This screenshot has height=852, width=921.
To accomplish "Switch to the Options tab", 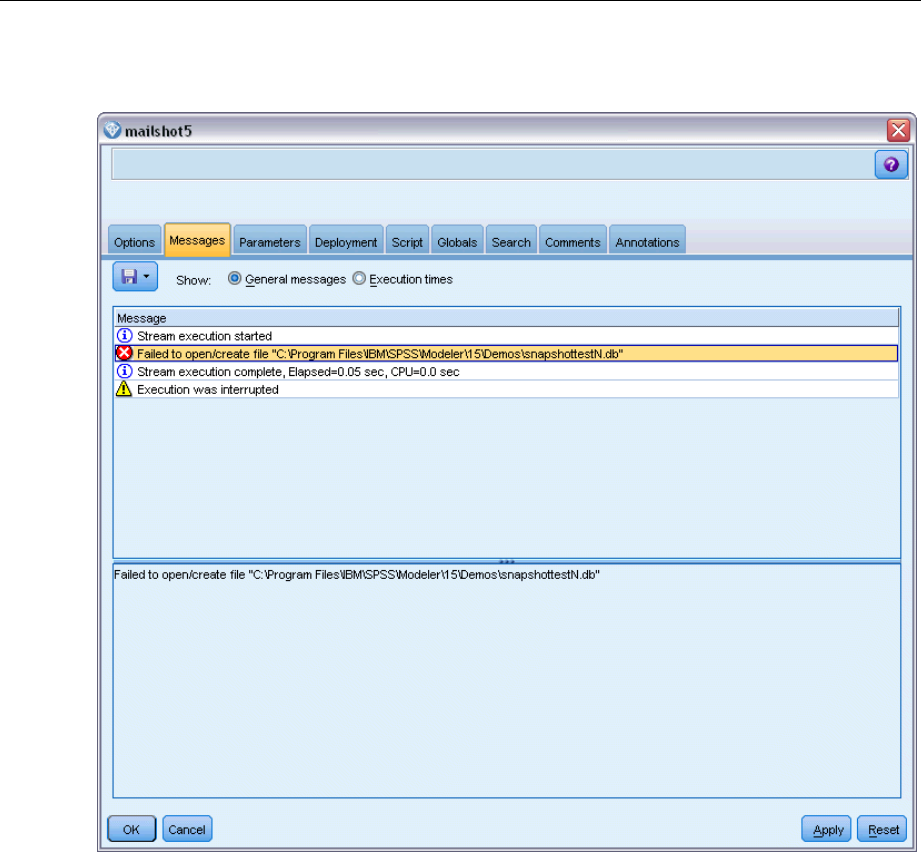I will coord(134,242).
